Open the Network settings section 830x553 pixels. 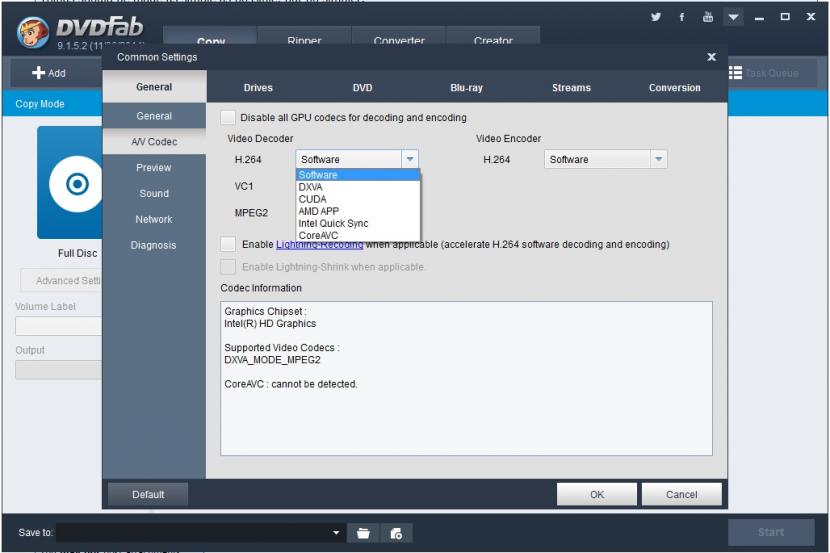click(x=154, y=219)
